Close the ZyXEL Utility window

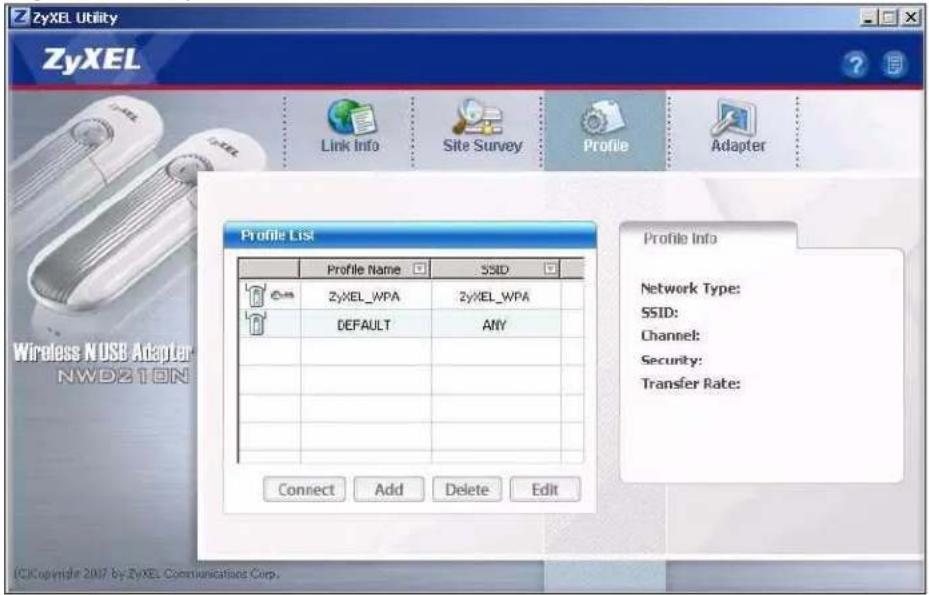pyautogui.click(x=910, y=17)
